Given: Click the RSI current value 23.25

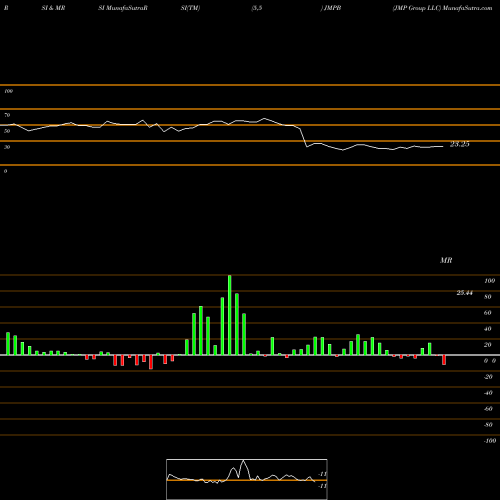Looking at the screenshot, I should [460, 144].
